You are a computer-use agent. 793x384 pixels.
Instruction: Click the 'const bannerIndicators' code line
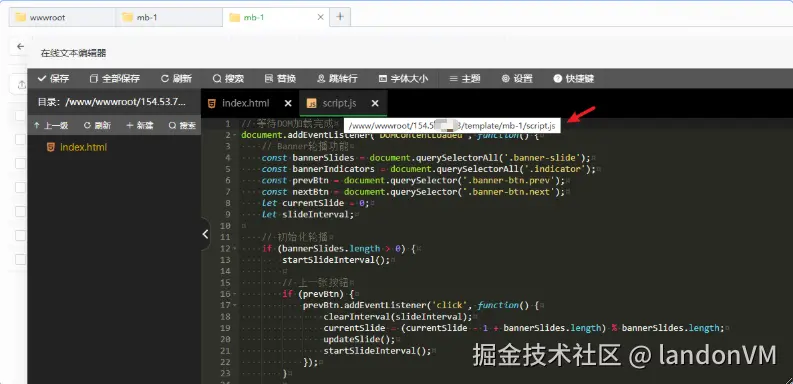428,169
